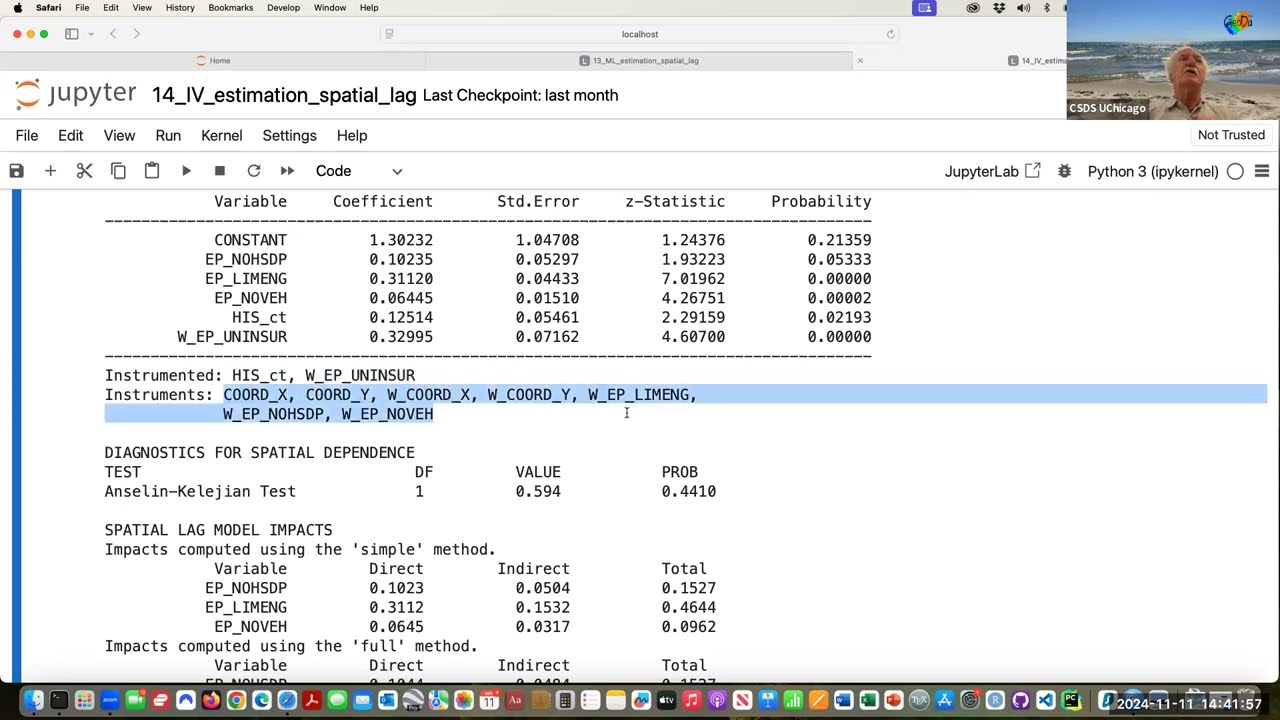Open notebook in JupyterLab
The height and width of the screenshot is (720, 1280).
(993, 171)
